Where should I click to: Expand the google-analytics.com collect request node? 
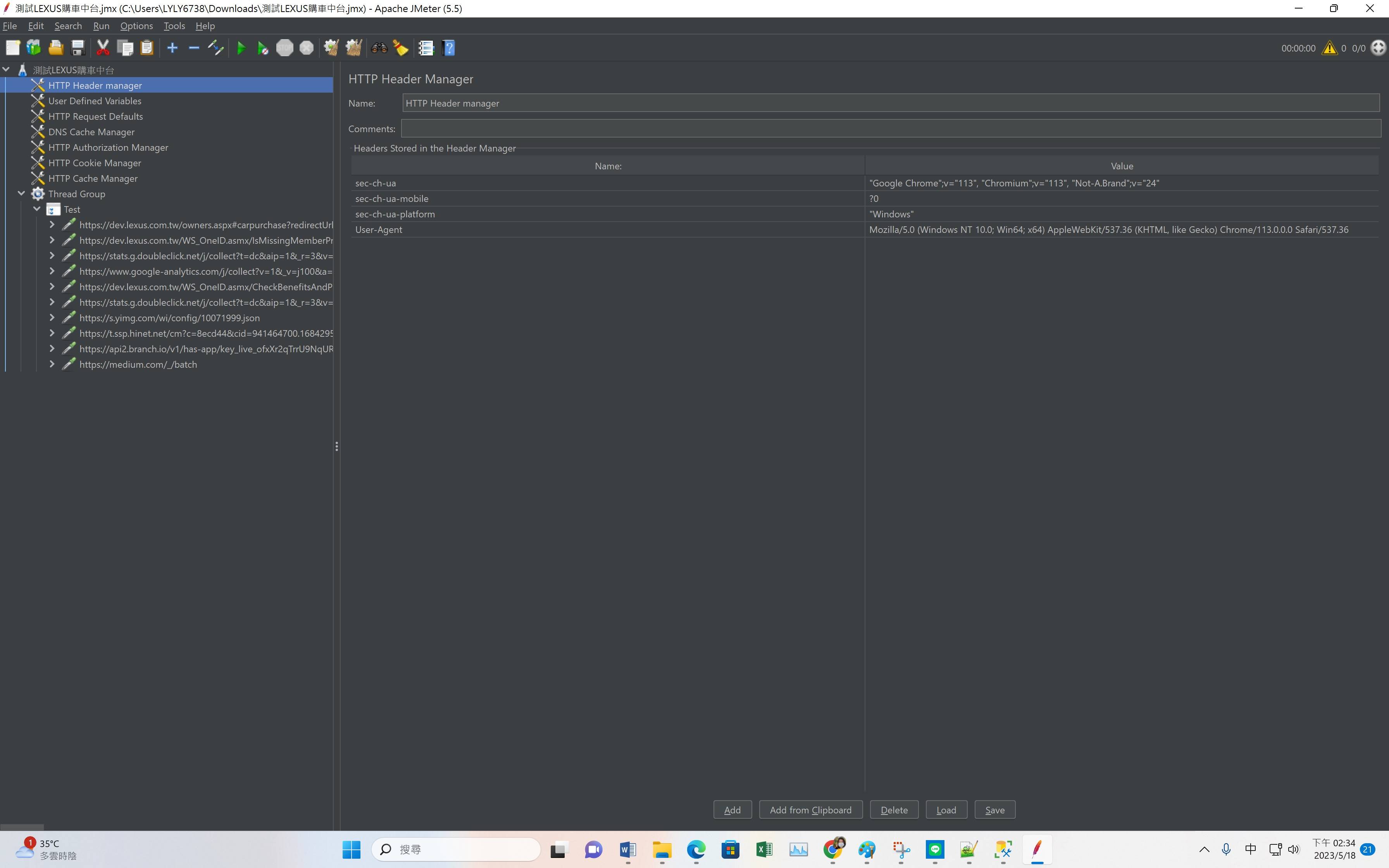coord(52,271)
